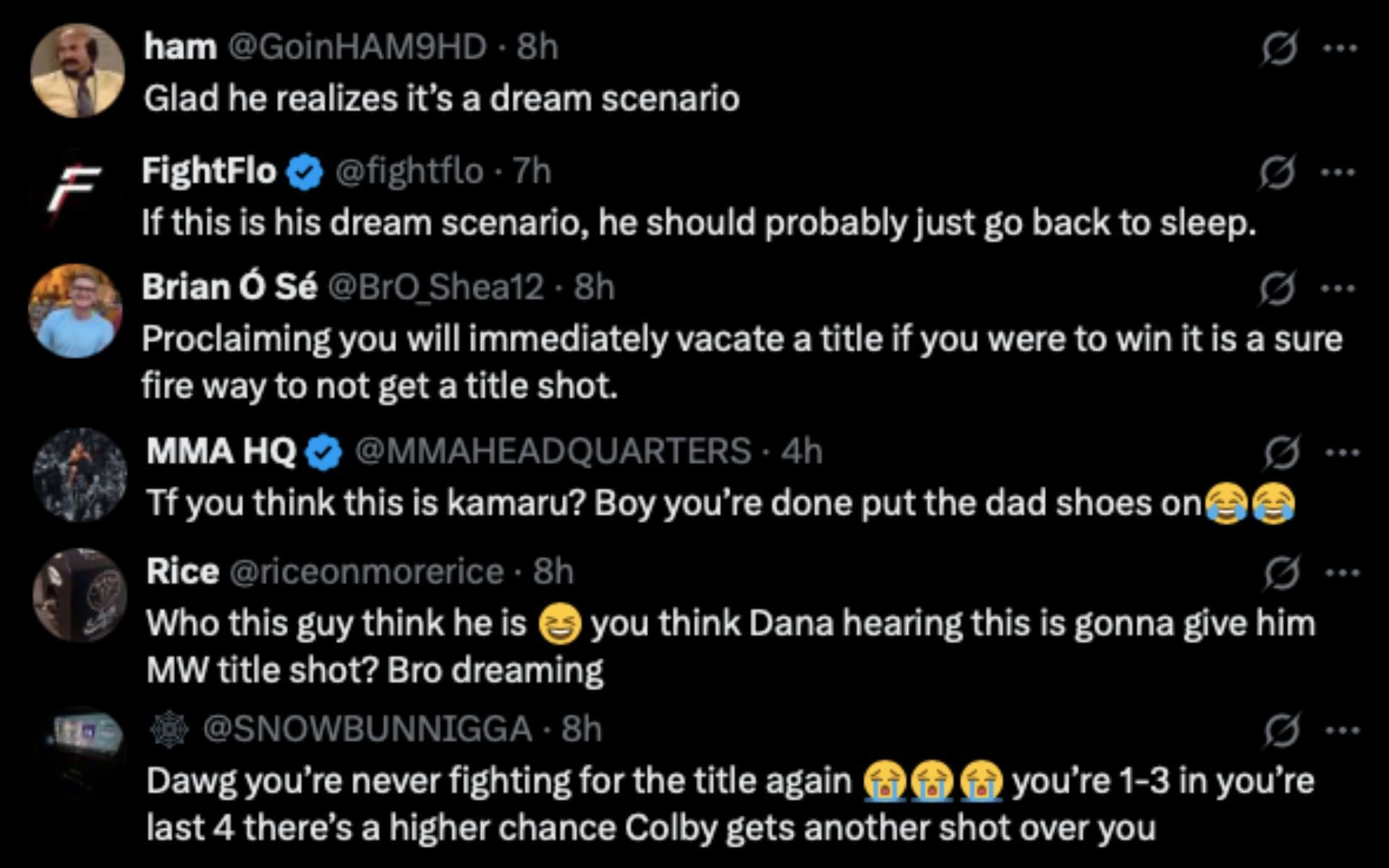This screenshot has width=1389, height=868.
Task: Click the @BrO_Shea12 username link
Action: click(x=436, y=287)
